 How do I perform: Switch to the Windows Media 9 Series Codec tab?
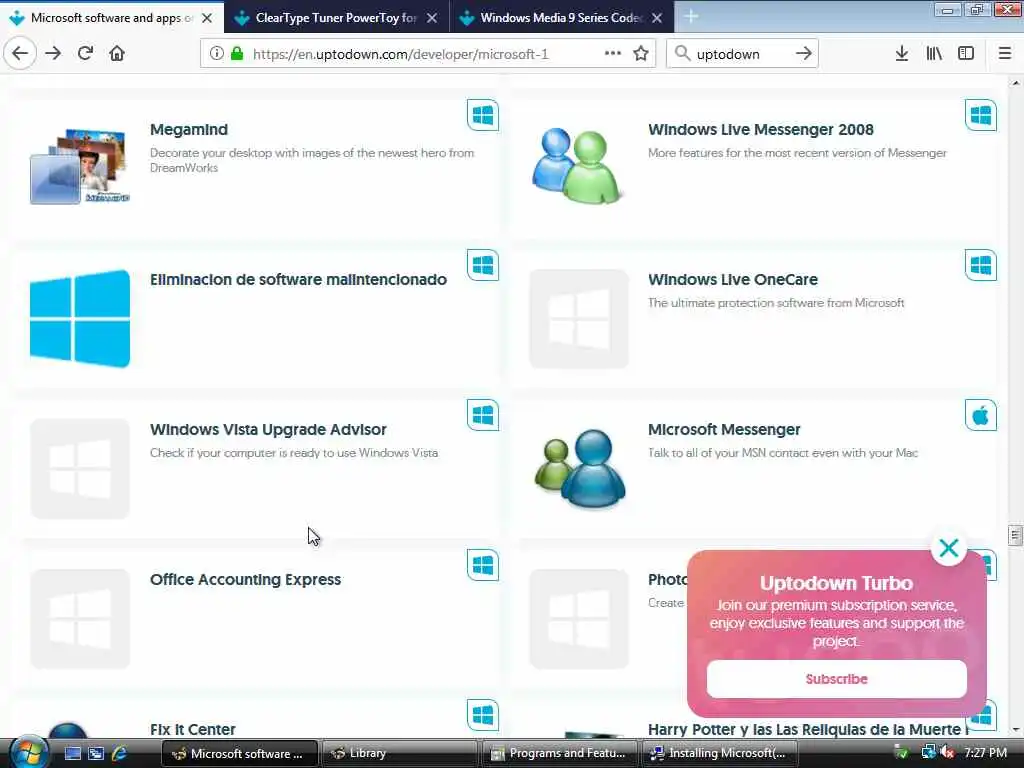[x=562, y=18]
